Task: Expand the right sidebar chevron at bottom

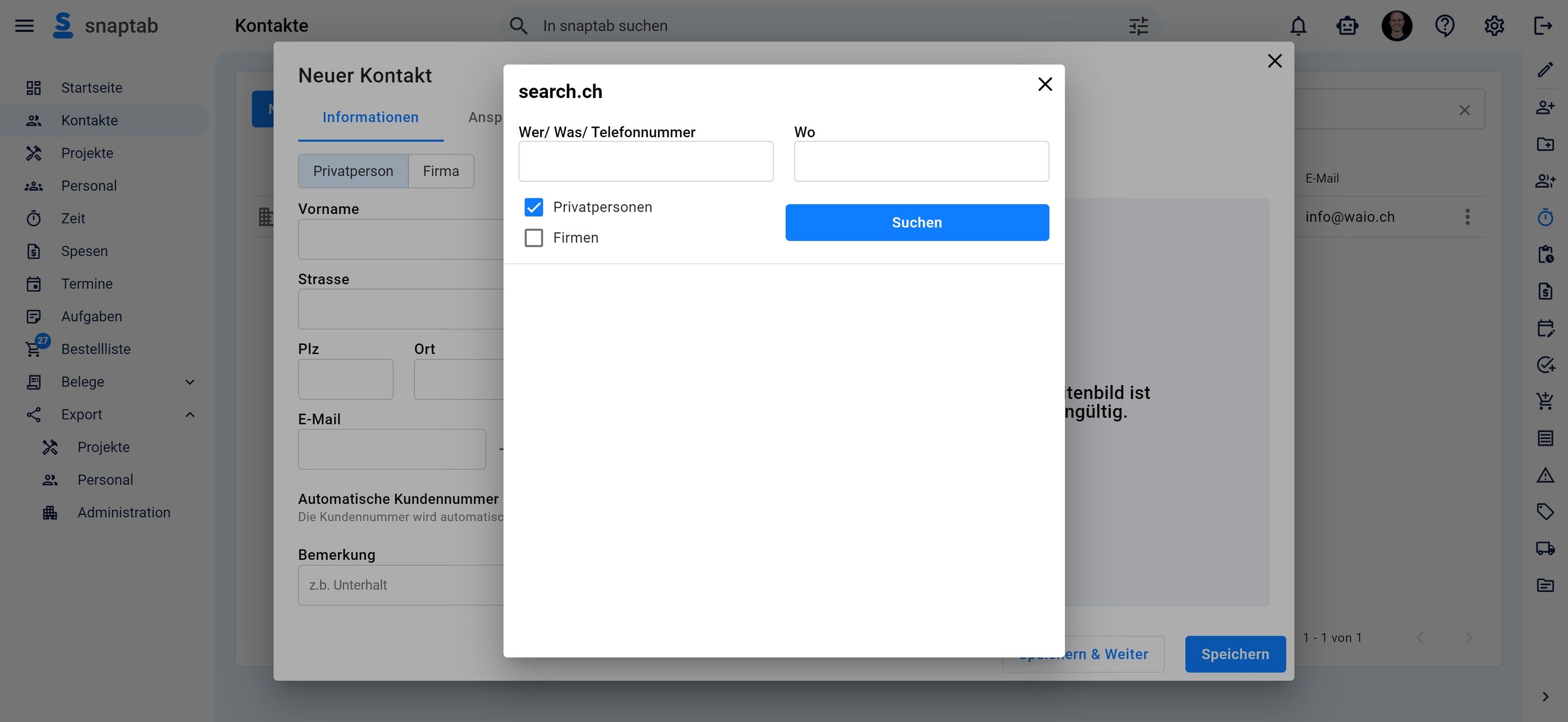Action: (1545, 696)
